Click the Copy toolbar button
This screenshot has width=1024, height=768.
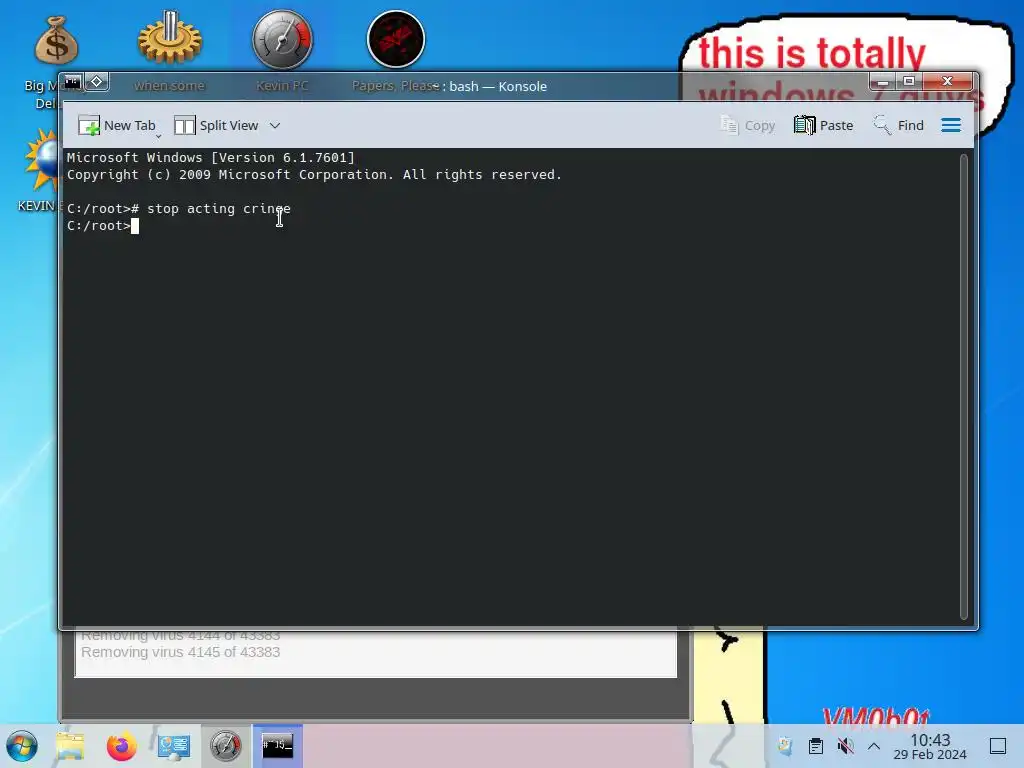747,125
